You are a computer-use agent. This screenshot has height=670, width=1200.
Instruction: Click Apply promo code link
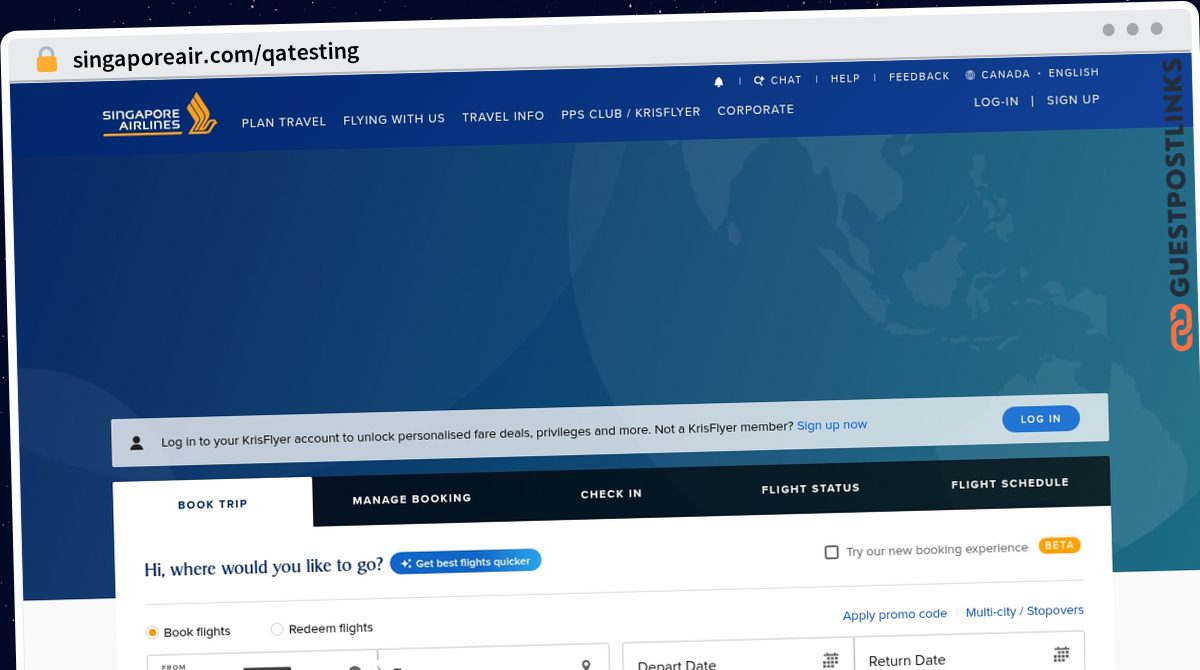pyautogui.click(x=895, y=614)
